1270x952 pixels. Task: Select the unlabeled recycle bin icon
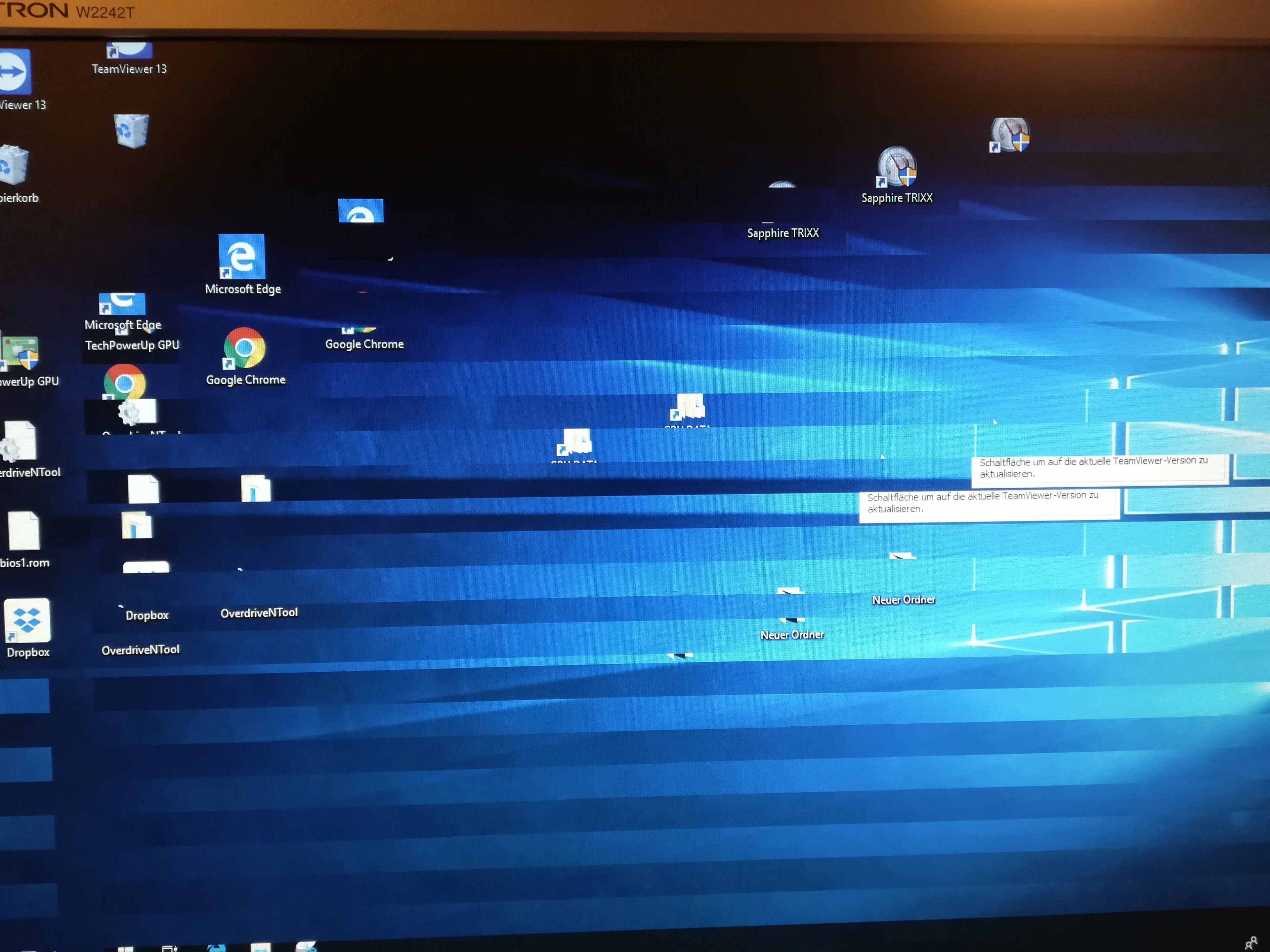point(132,130)
